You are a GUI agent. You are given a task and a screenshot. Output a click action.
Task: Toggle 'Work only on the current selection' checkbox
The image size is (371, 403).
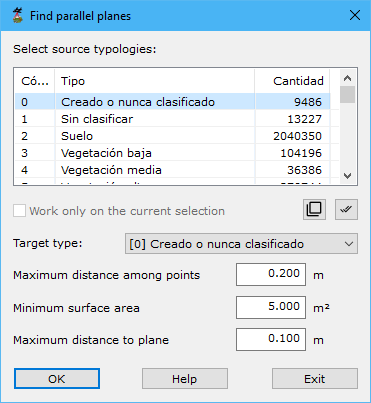tap(19, 211)
